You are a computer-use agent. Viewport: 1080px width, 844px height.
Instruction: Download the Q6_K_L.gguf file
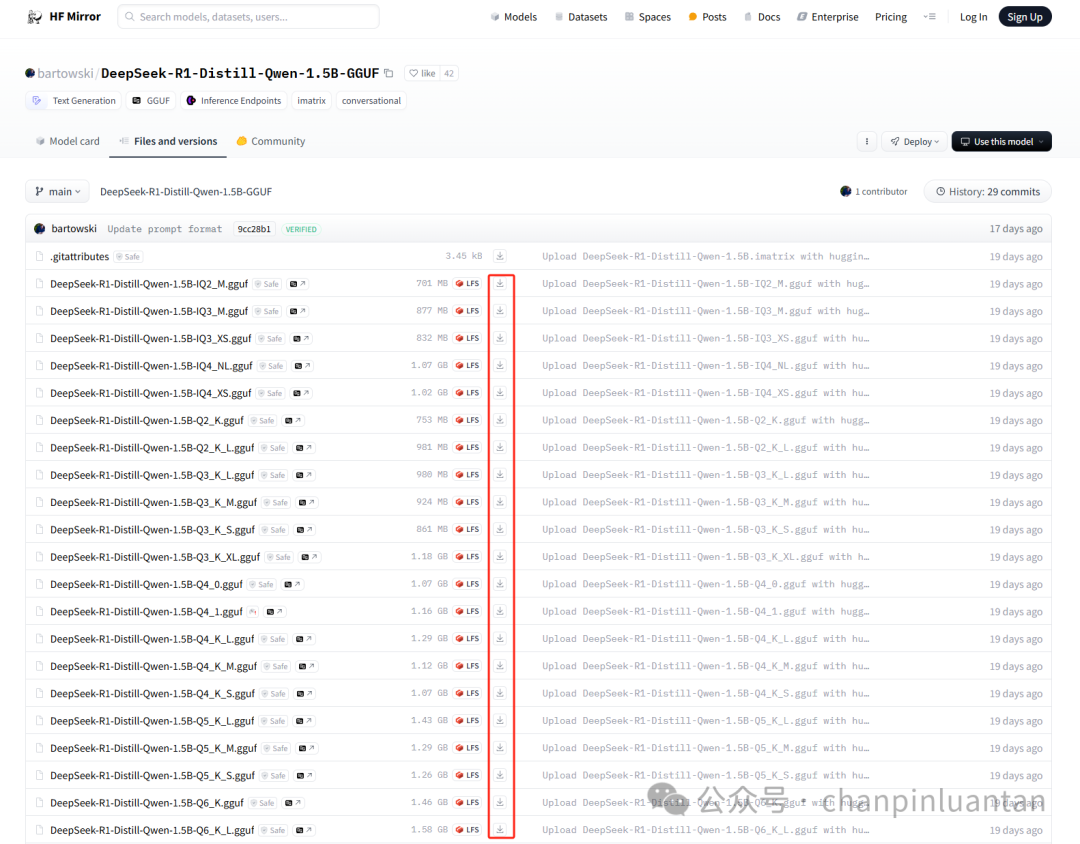pyautogui.click(x=500, y=830)
